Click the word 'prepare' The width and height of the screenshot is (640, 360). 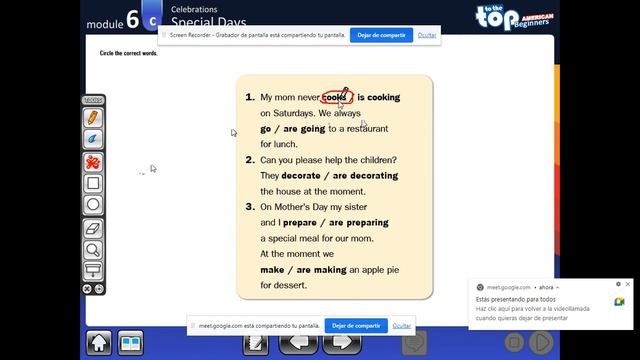point(300,222)
